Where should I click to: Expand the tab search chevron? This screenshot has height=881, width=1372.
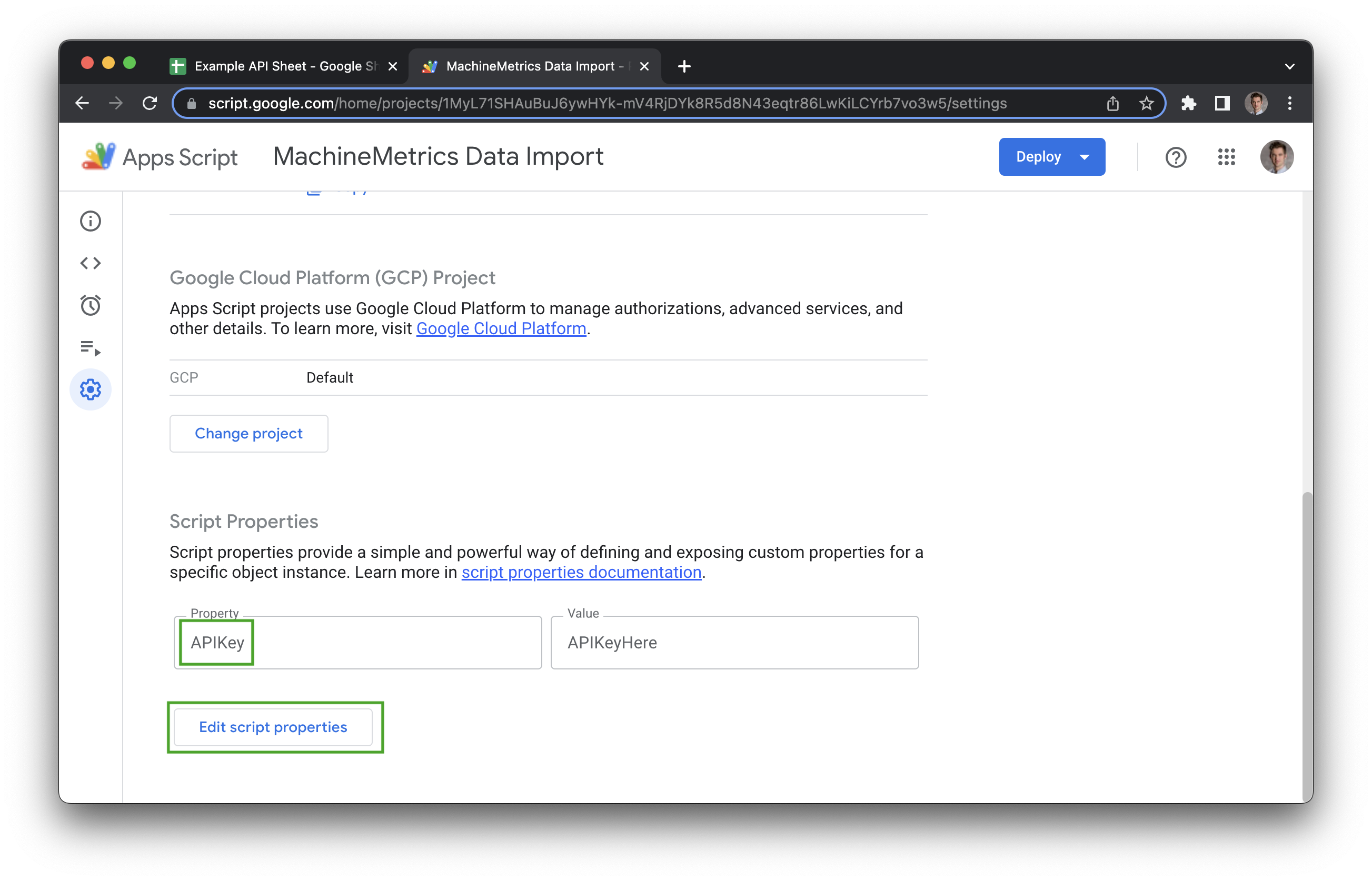pyautogui.click(x=1290, y=66)
